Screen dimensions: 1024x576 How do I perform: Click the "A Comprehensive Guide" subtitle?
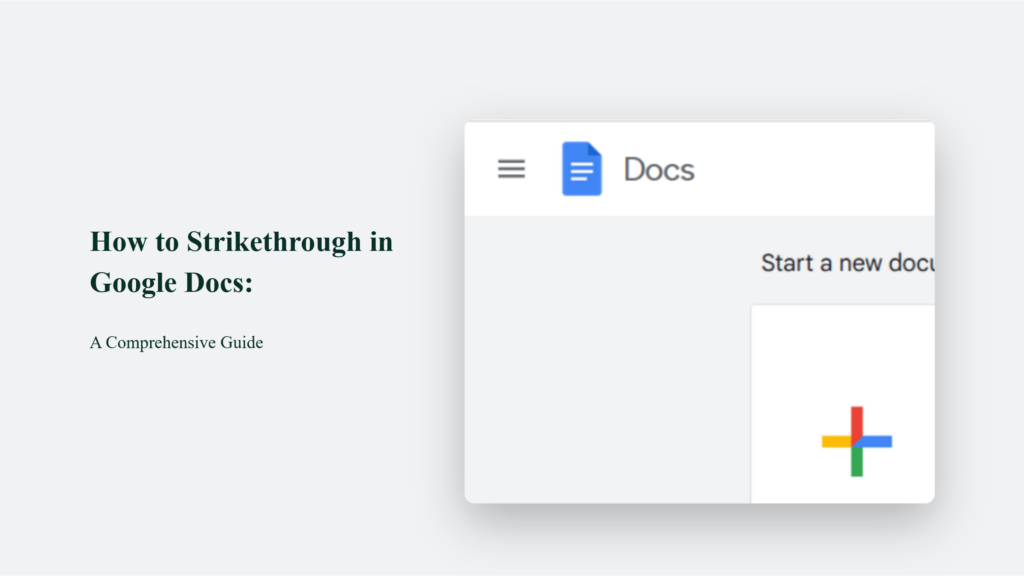point(176,343)
